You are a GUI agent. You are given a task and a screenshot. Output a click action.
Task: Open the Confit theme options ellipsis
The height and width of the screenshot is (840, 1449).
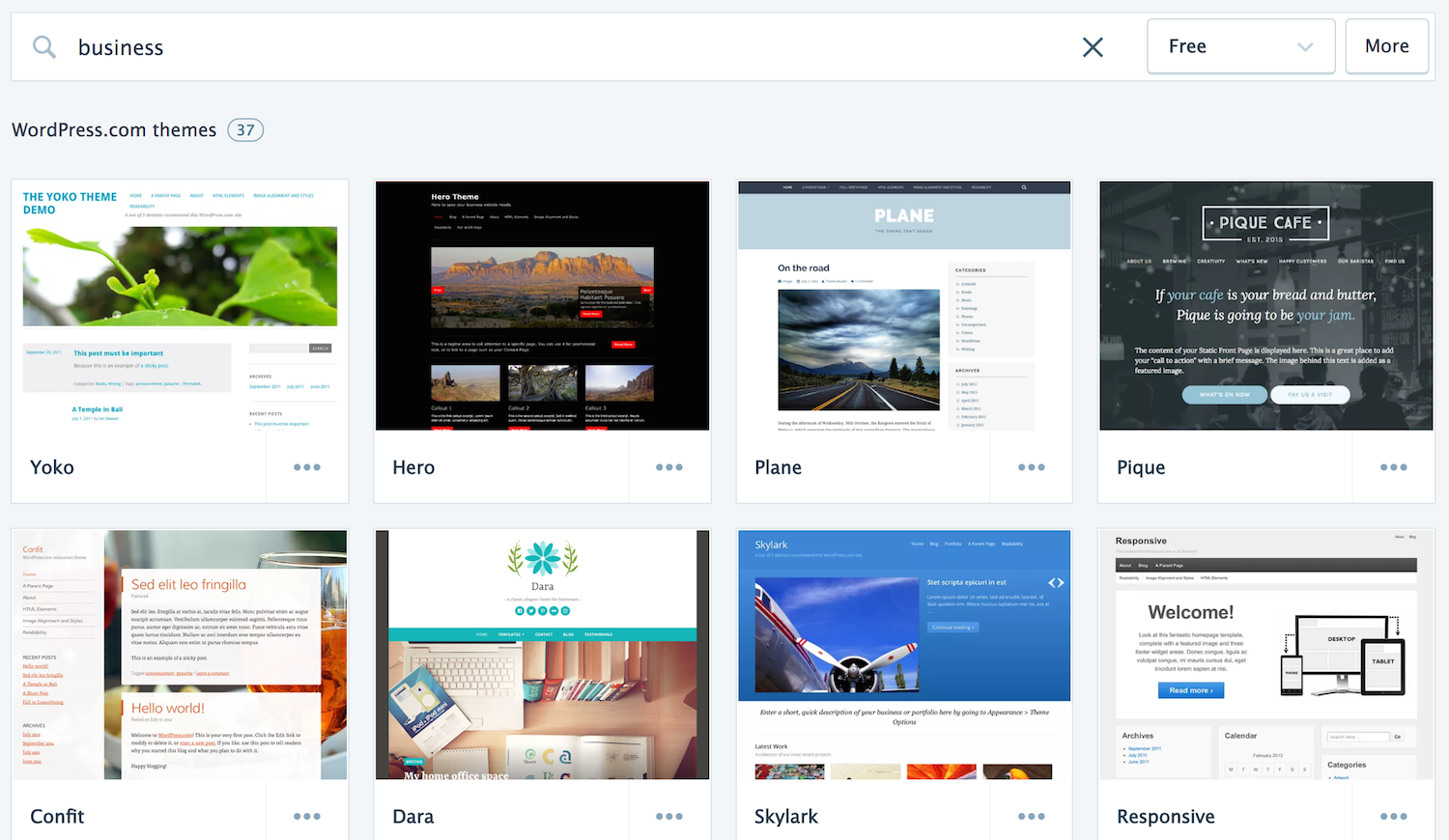point(307,817)
